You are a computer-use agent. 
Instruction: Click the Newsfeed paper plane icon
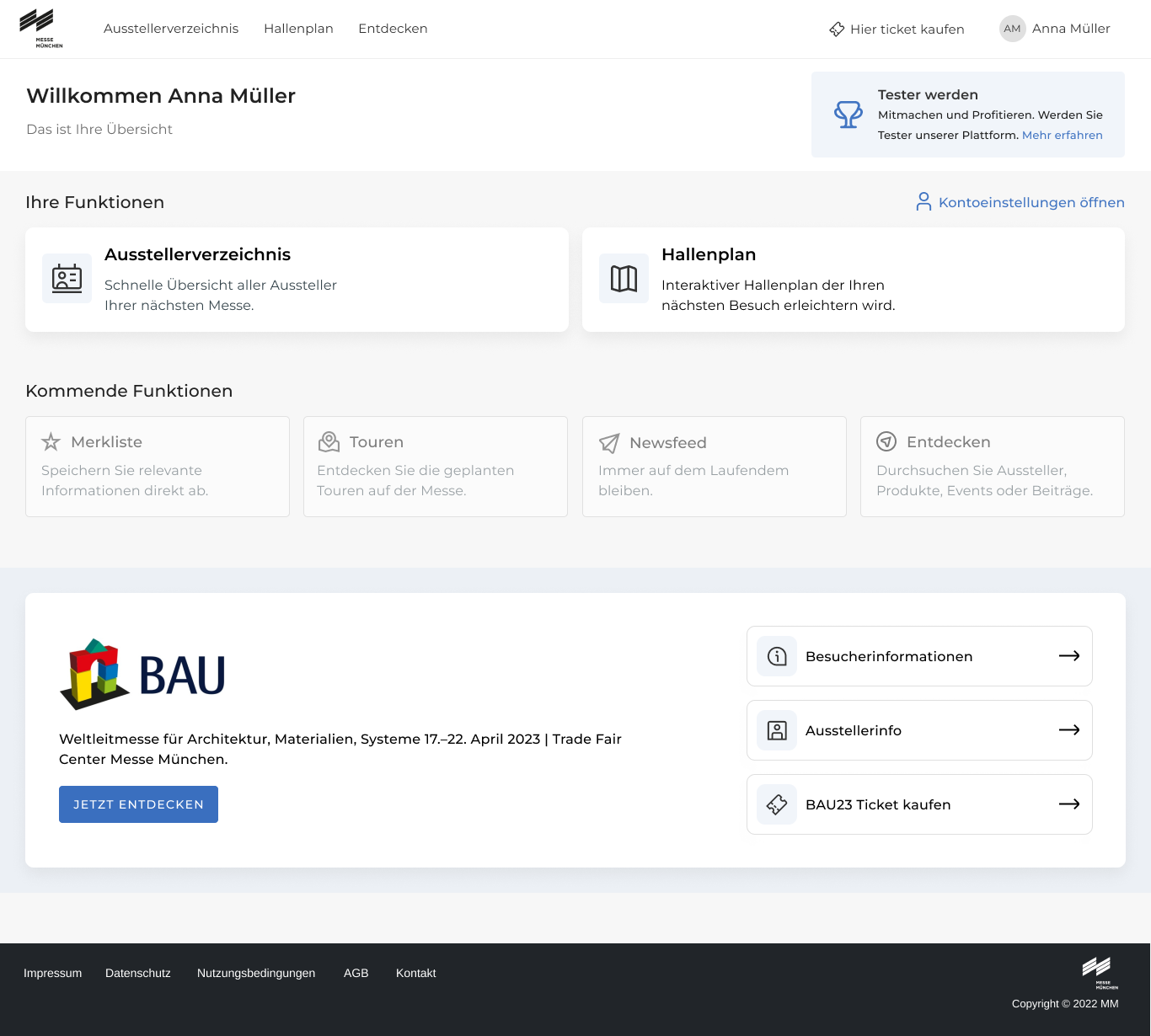coord(608,443)
